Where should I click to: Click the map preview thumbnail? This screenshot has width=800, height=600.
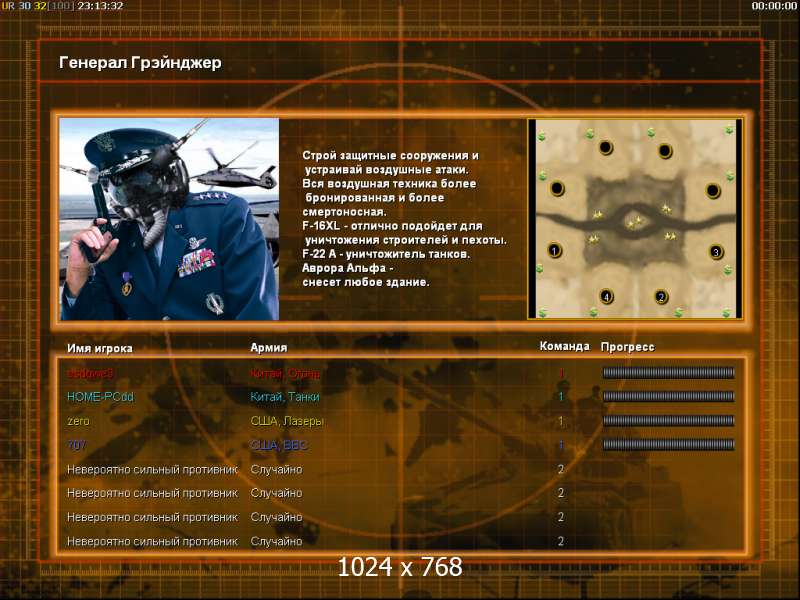tap(635, 219)
